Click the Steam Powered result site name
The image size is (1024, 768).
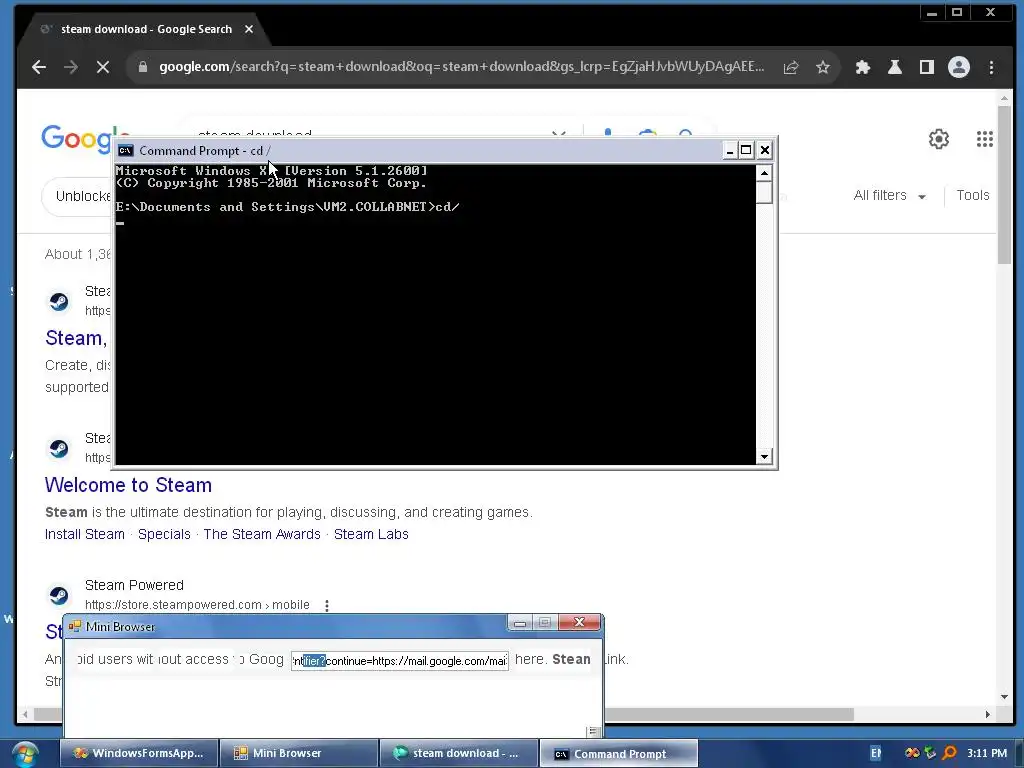pos(134,585)
